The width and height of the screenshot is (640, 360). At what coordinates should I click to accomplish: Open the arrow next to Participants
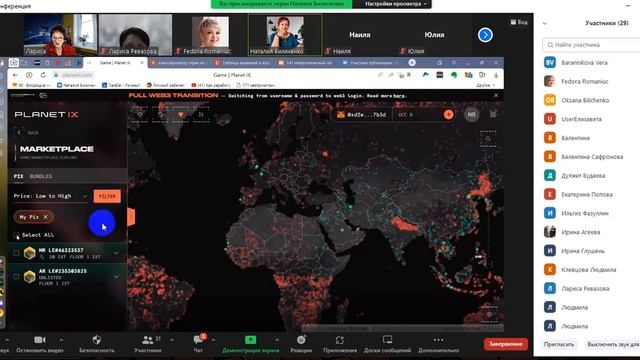click(172, 339)
